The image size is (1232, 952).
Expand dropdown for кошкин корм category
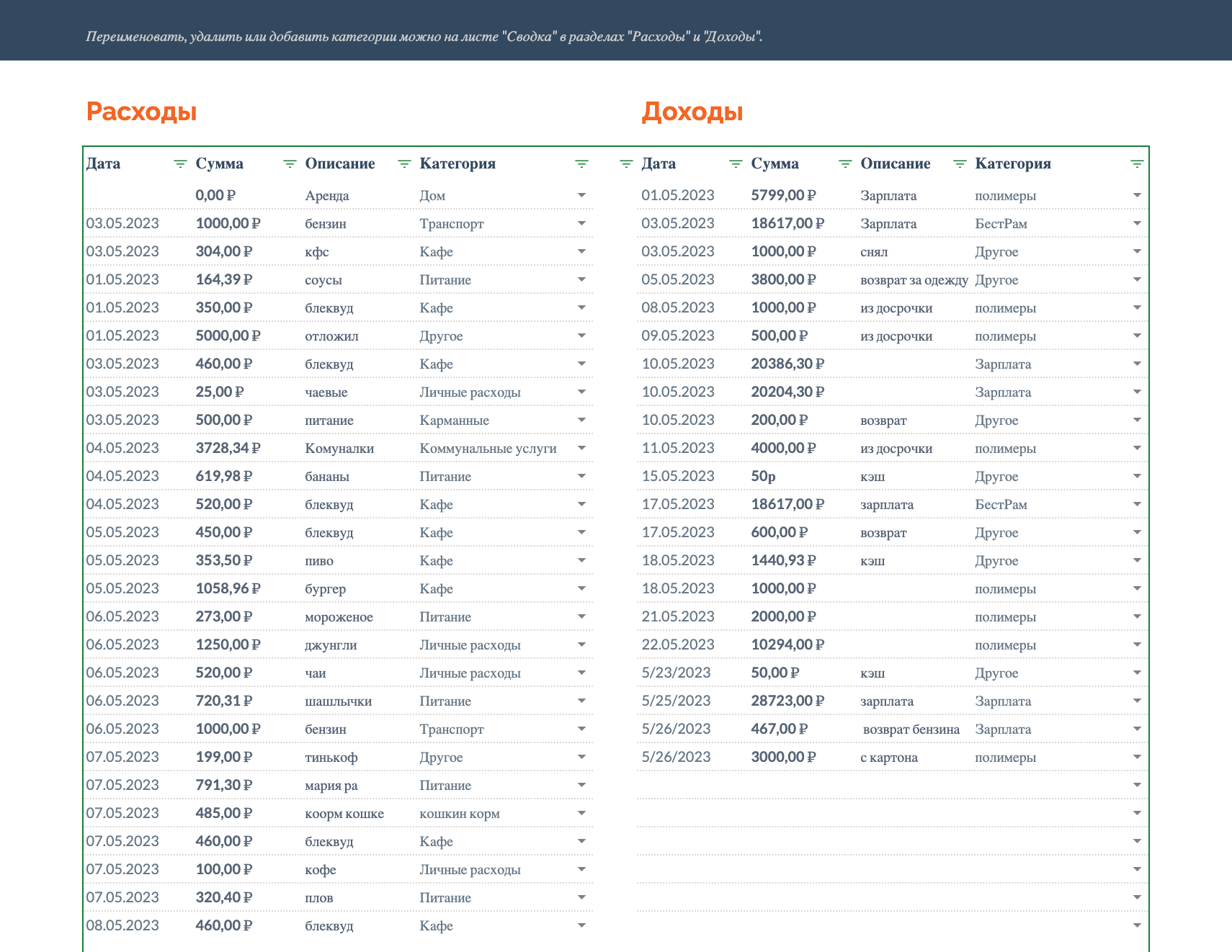click(581, 813)
